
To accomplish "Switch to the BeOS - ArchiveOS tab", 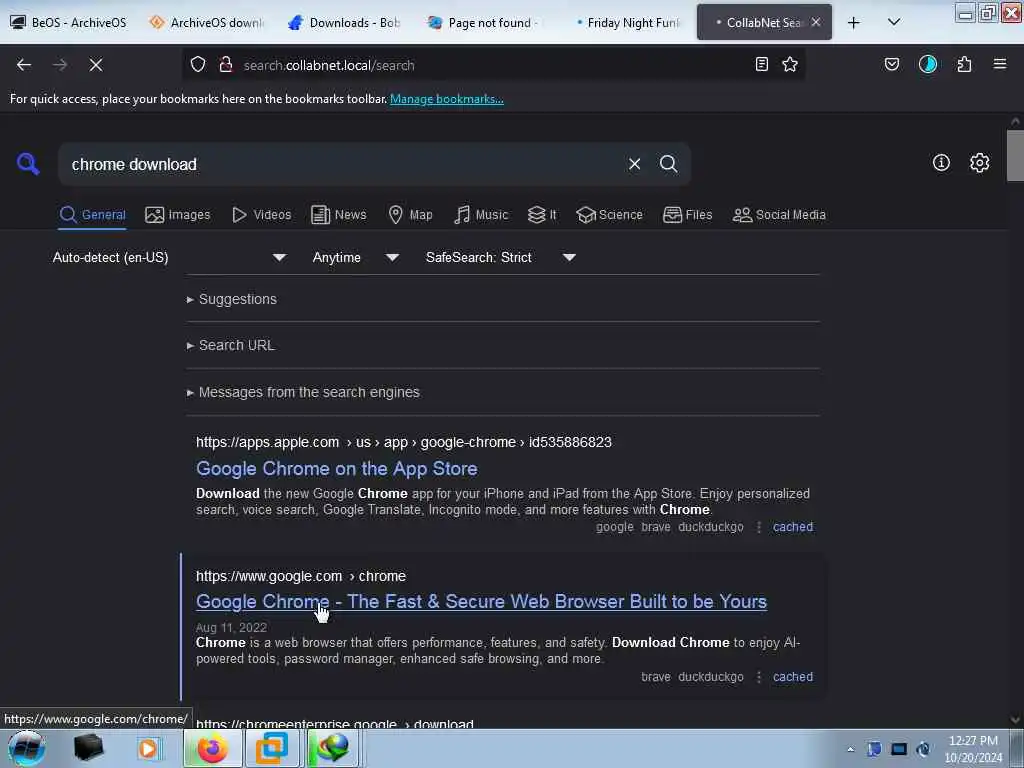I will pyautogui.click(x=69, y=23).
